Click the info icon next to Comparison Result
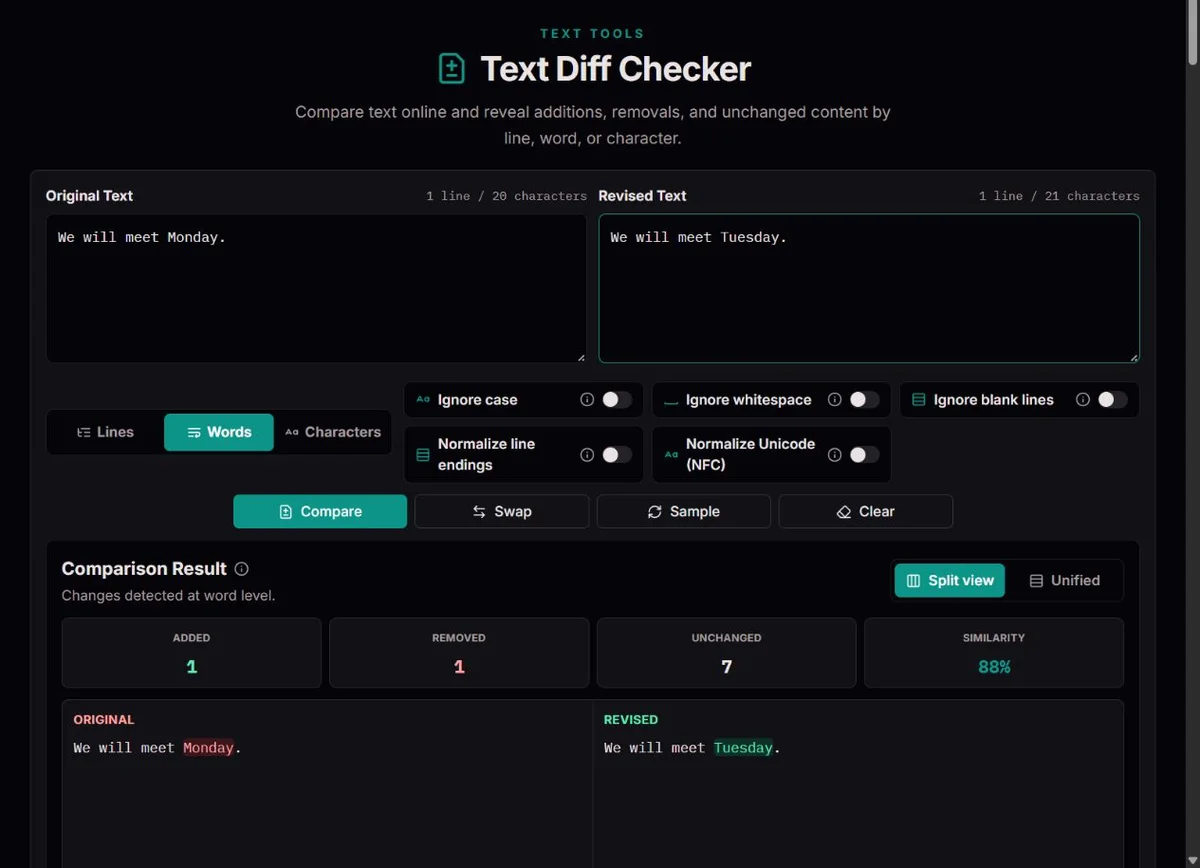1200x868 pixels. (241, 569)
